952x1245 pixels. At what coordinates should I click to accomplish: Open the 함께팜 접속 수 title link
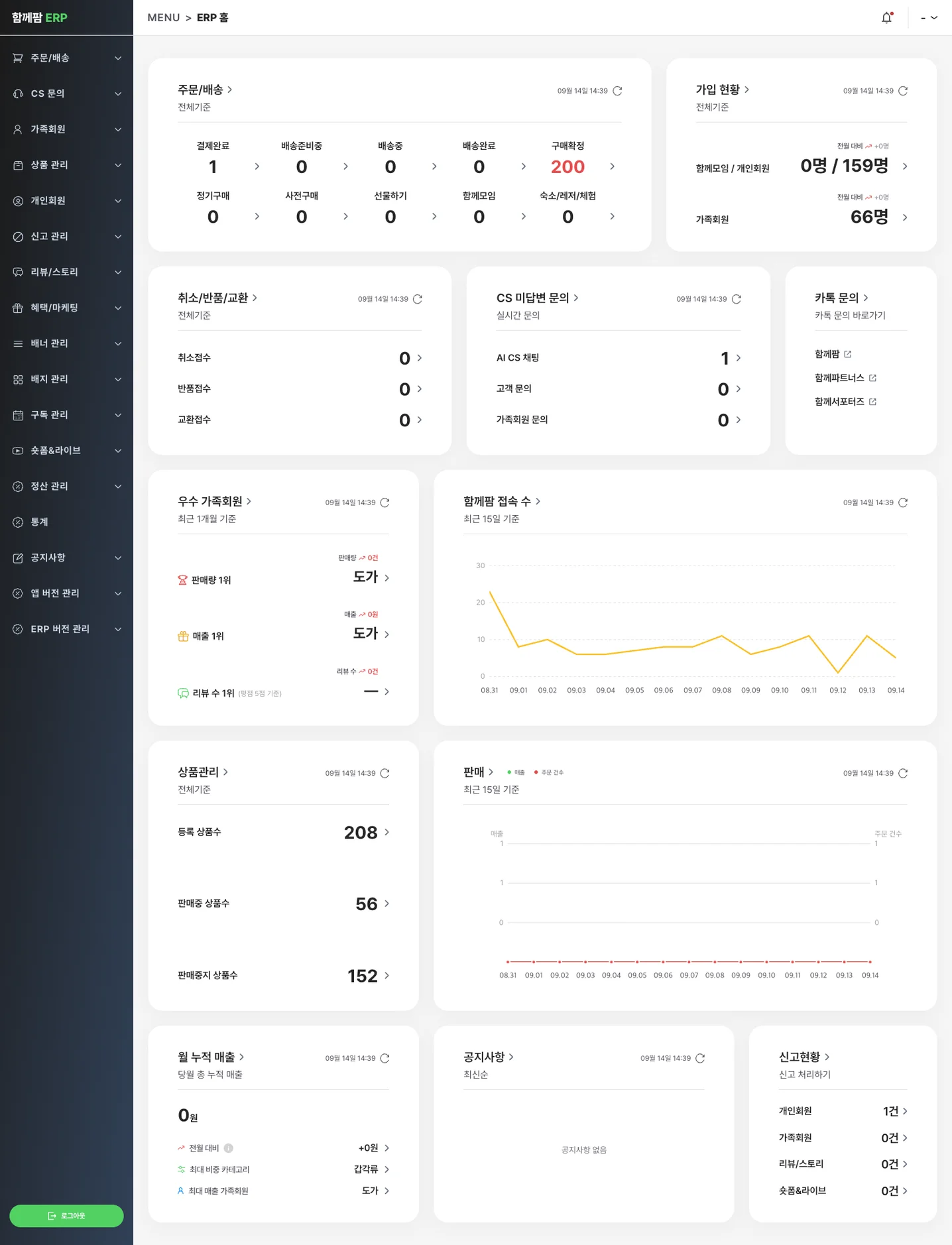pyautogui.click(x=502, y=502)
